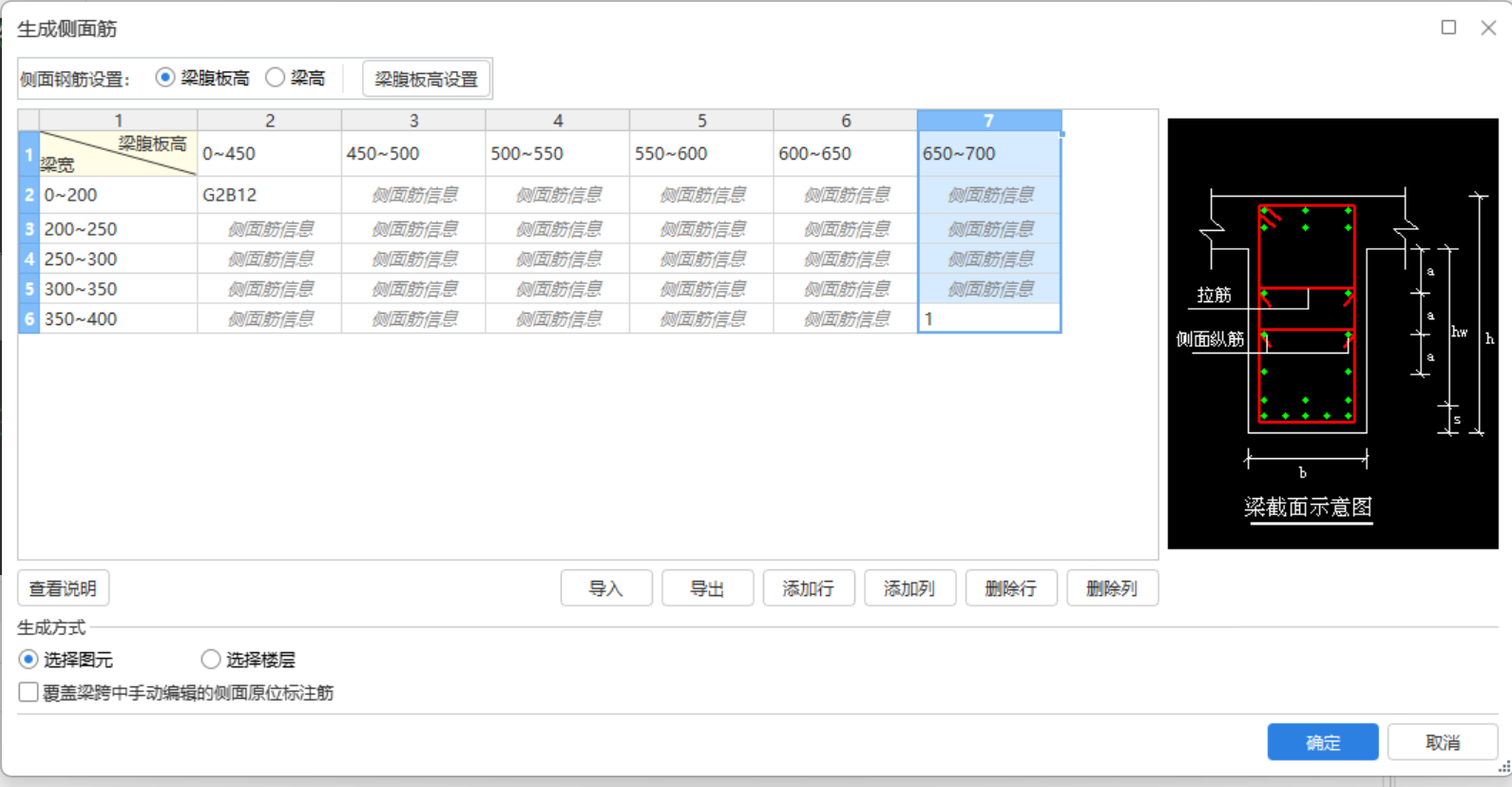Click 侧面筋信息 cell in row 200~250, column 0~450
The height and width of the screenshot is (787, 1512).
pyautogui.click(x=270, y=229)
